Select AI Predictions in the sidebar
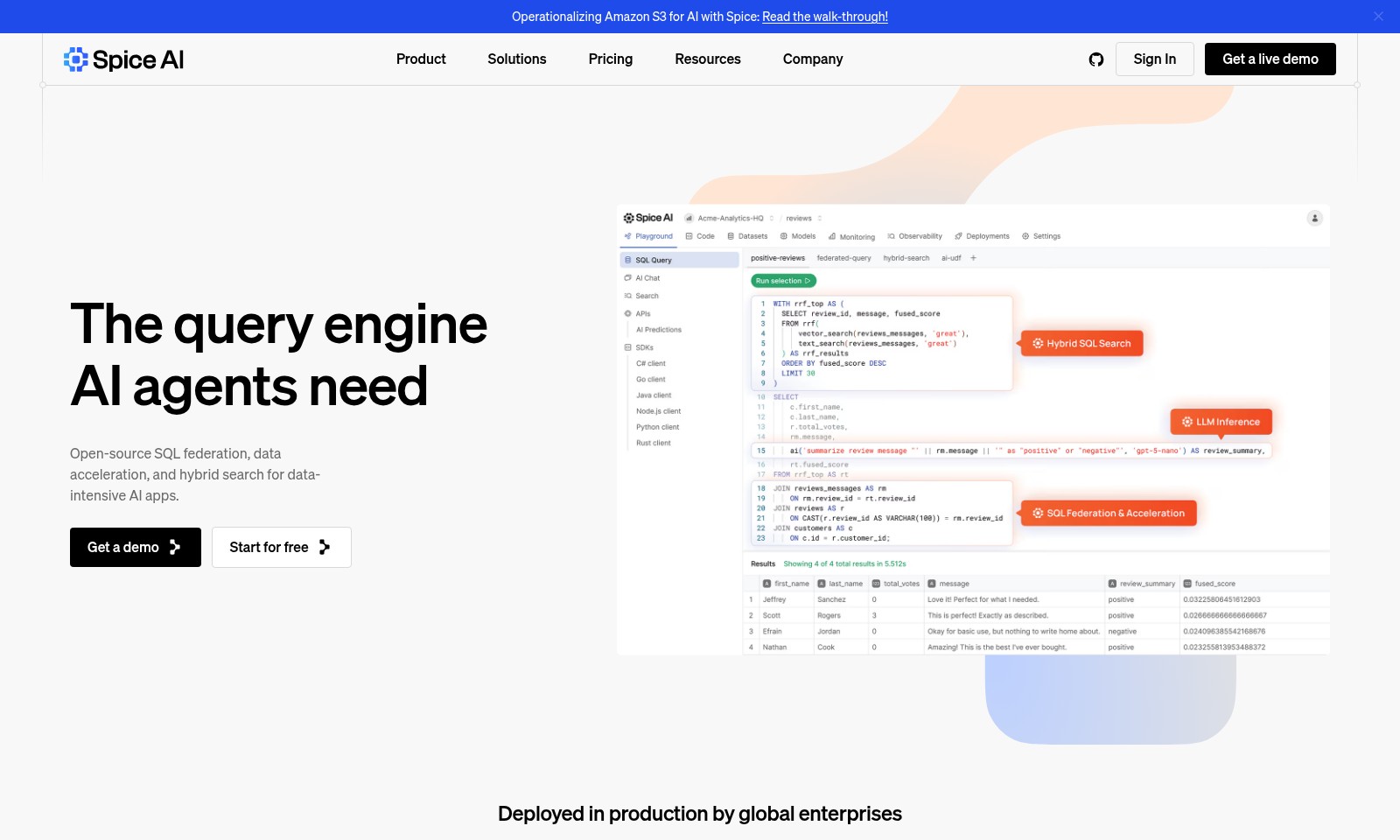Image resolution: width=1400 pixels, height=840 pixels. pyautogui.click(x=659, y=330)
